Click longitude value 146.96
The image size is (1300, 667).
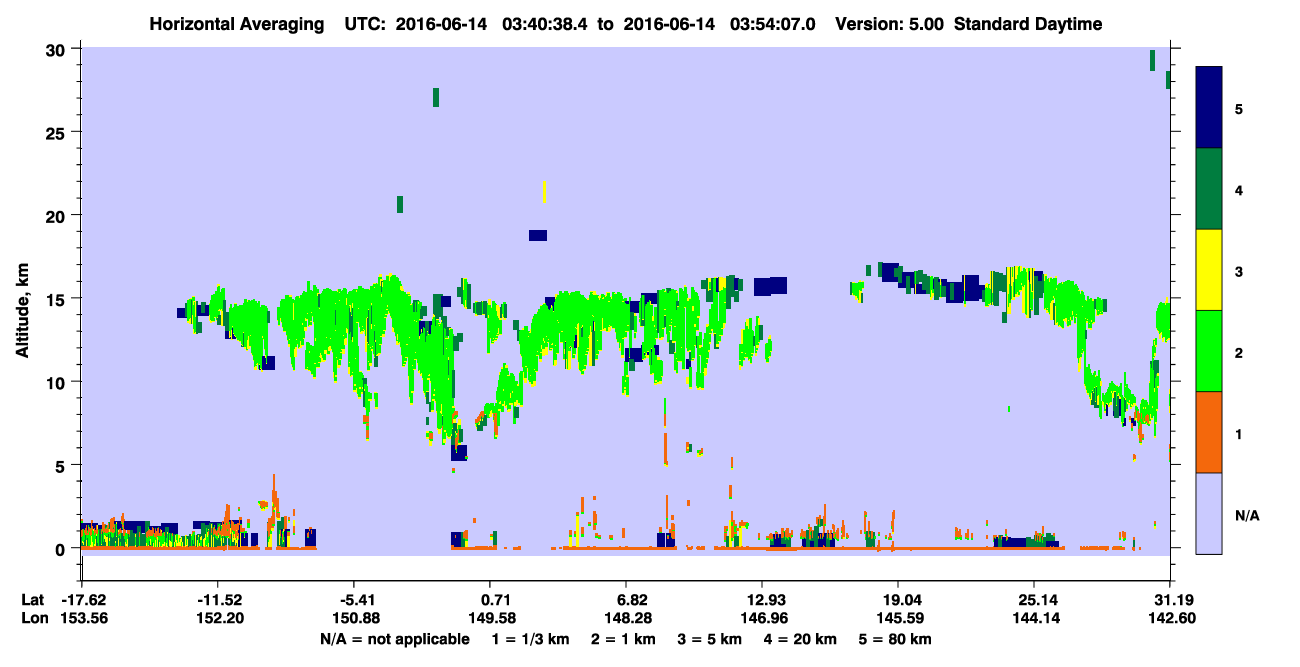pyautogui.click(x=762, y=619)
